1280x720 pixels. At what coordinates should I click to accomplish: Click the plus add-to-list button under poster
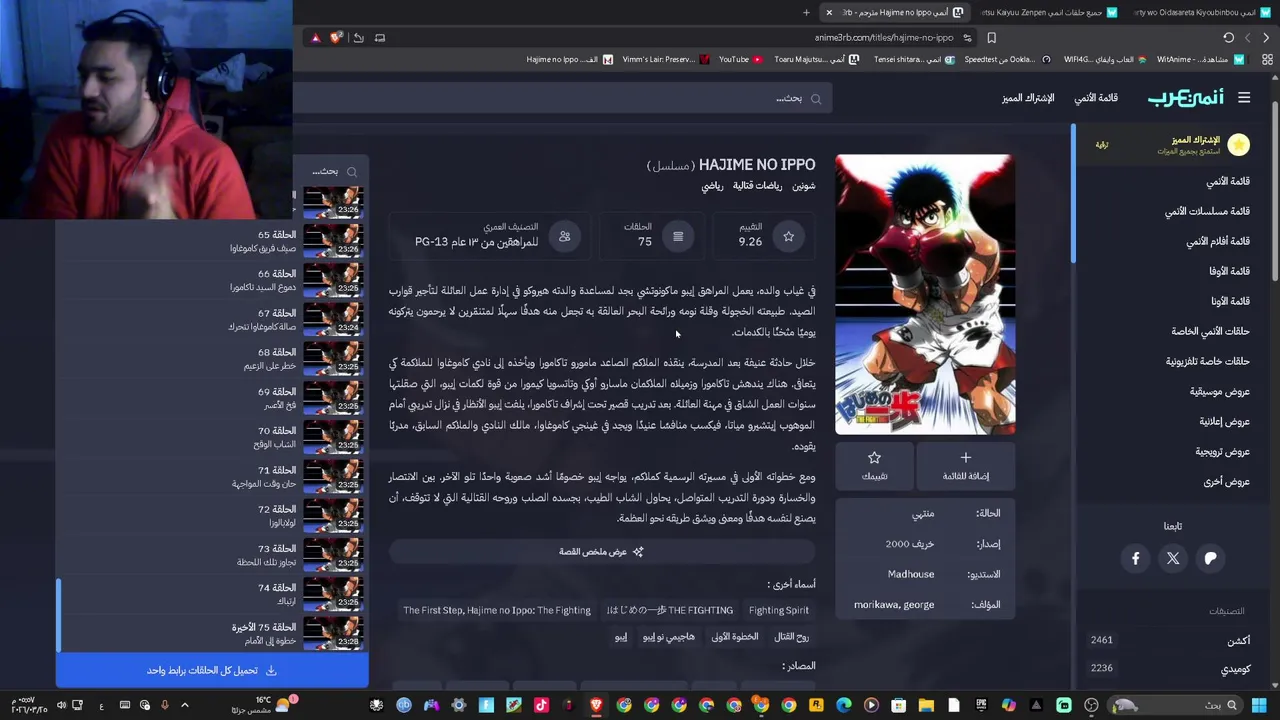click(966, 466)
